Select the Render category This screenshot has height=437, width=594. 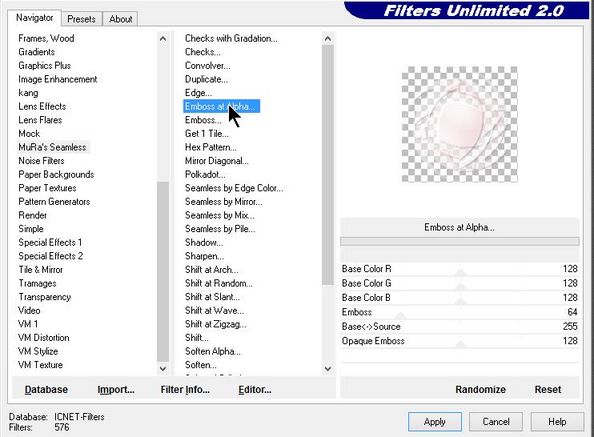pos(33,215)
